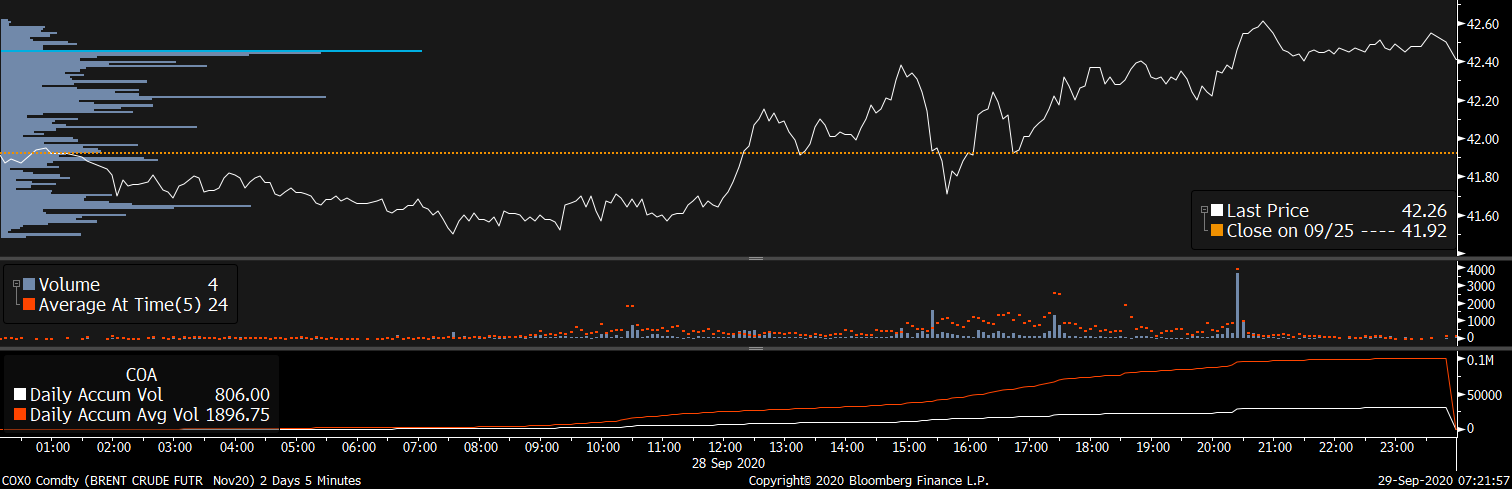Click the 42.26 last price value
Screen dimensions: 1512x489
[1424, 211]
